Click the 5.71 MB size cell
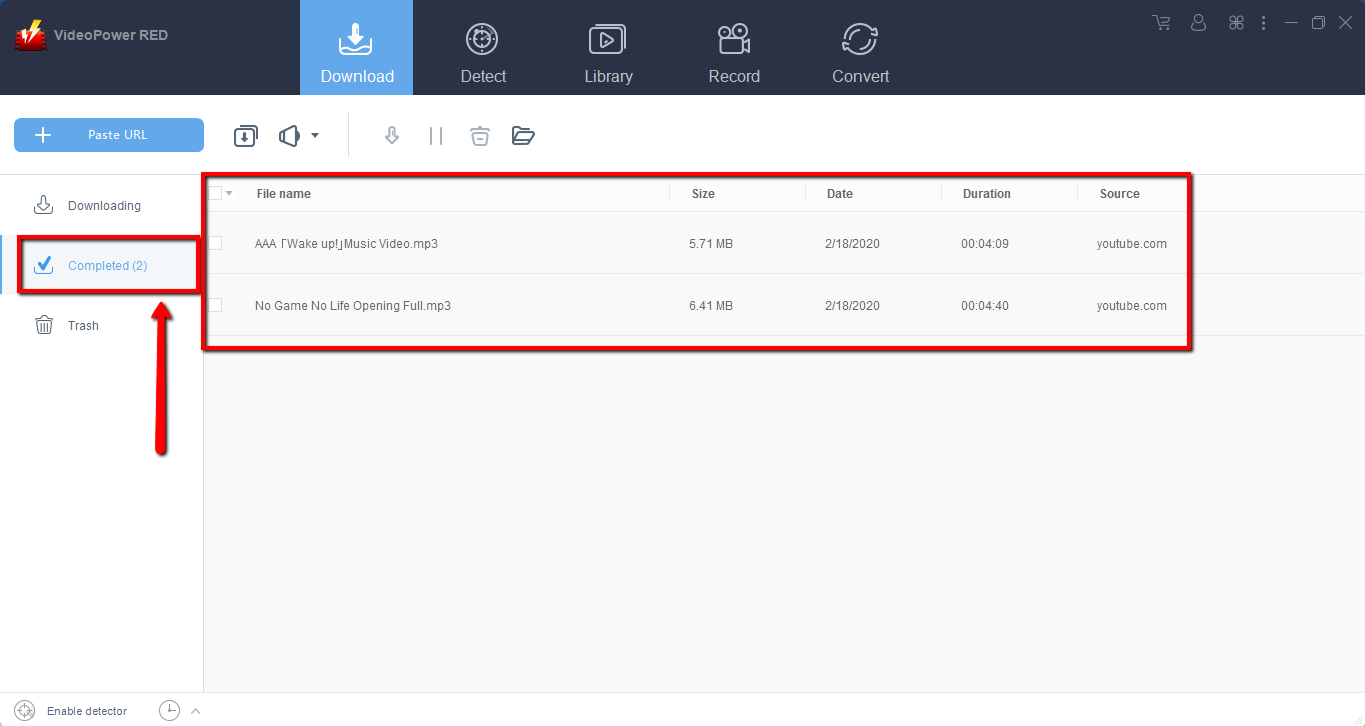Image resolution: width=1365 pixels, height=726 pixels. point(711,244)
